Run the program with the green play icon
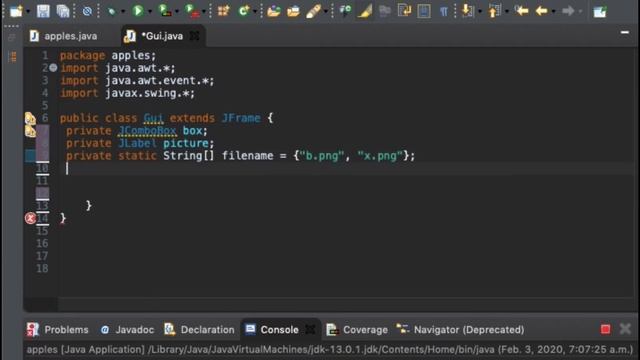The image size is (640, 360). [138, 11]
